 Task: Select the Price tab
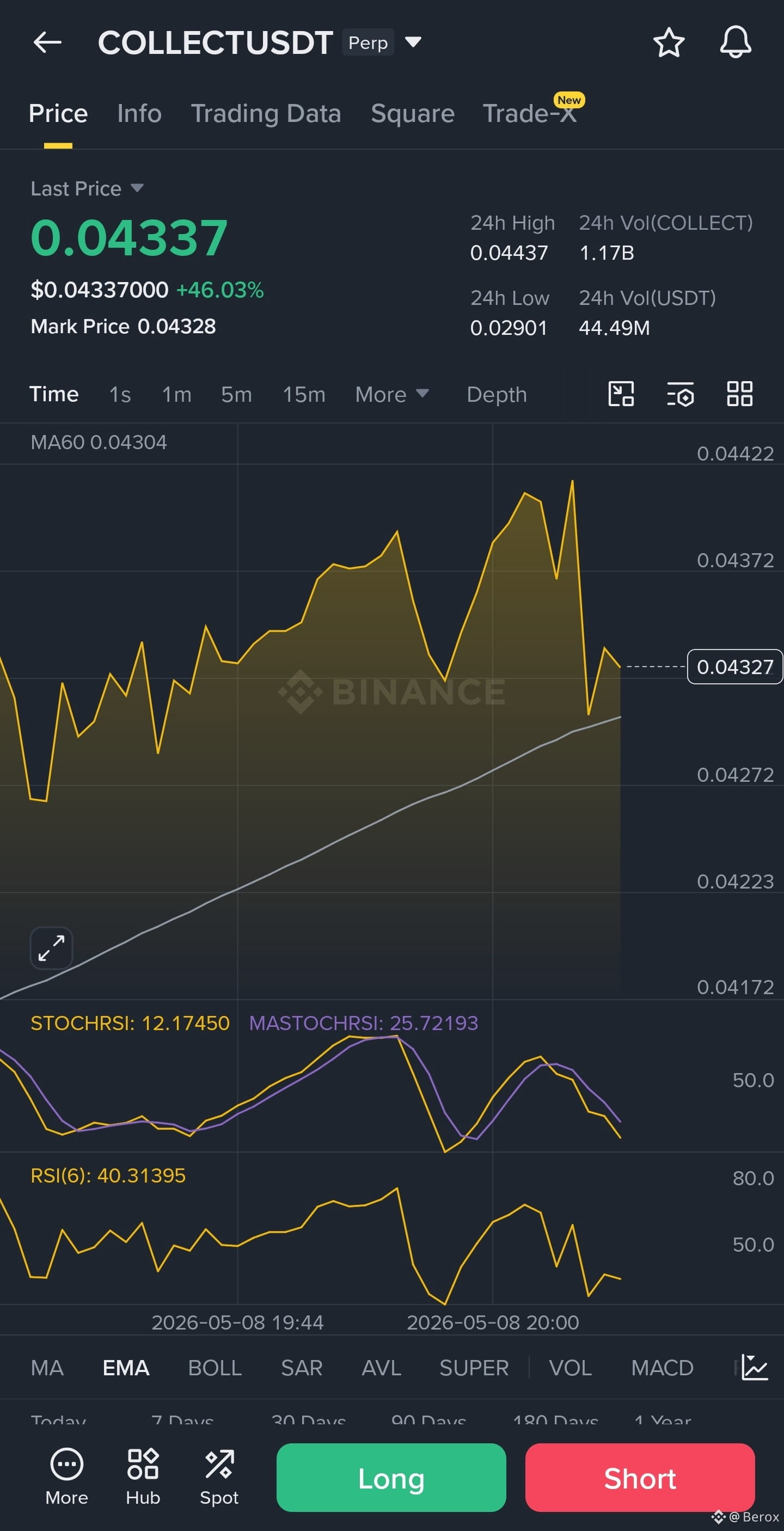coord(58,113)
